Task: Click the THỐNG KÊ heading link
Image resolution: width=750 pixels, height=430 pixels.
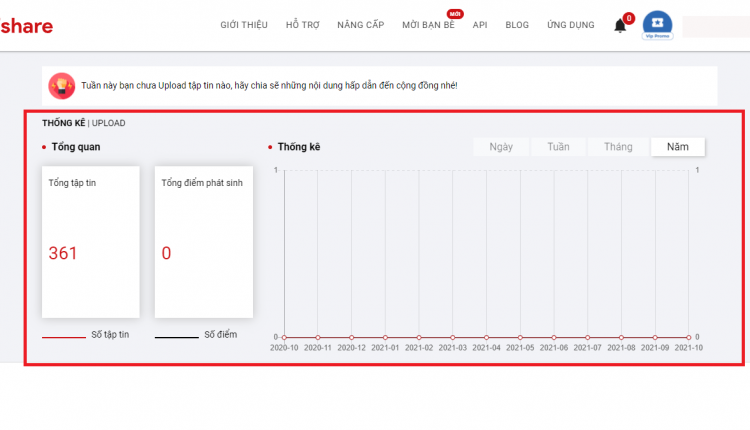Action: pos(64,123)
